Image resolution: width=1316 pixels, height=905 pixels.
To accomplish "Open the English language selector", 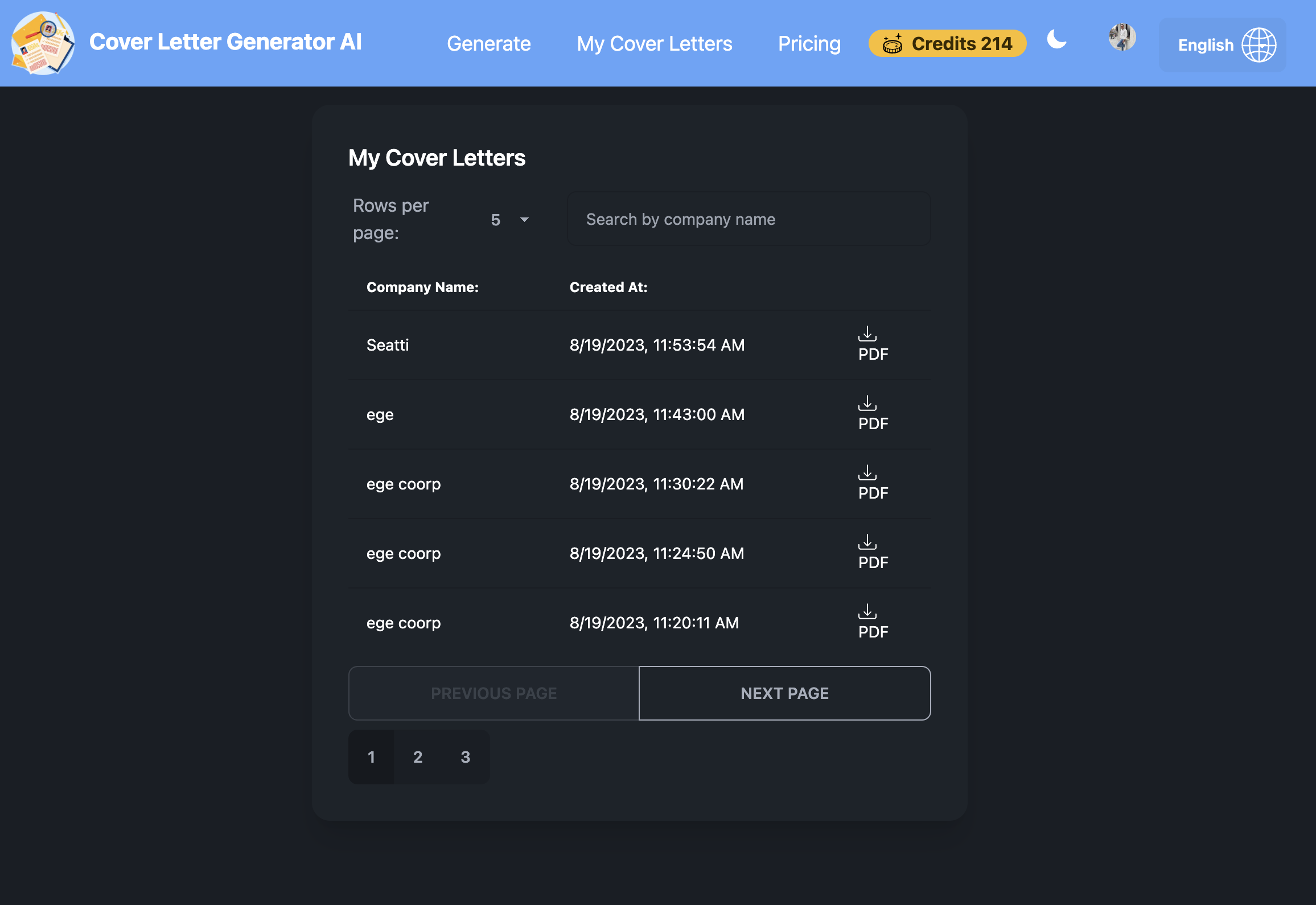I will (x=1222, y=44).
